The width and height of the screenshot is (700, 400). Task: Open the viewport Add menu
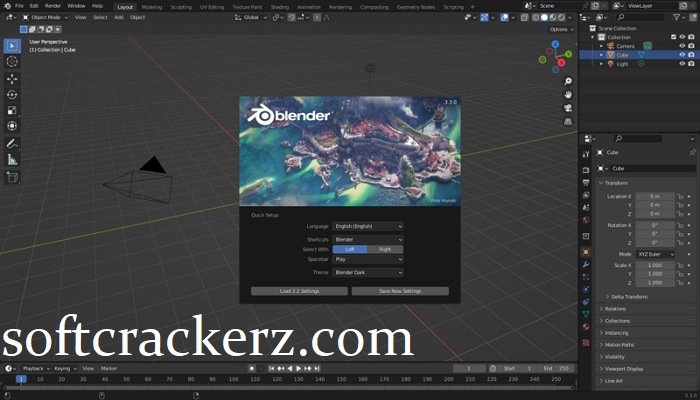click(x=119, y=17)
